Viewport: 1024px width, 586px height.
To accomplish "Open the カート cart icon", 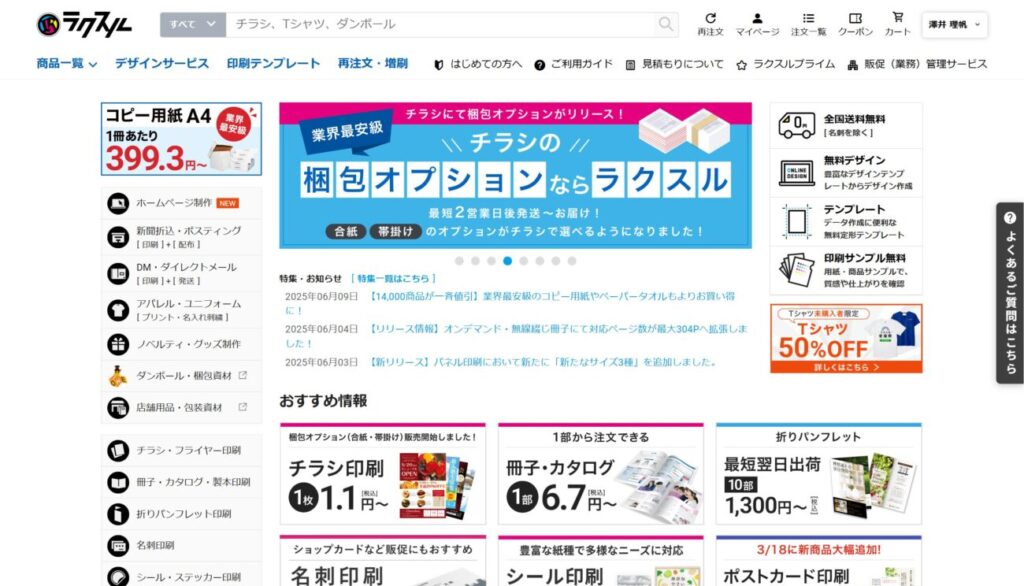I will point(898,18).
